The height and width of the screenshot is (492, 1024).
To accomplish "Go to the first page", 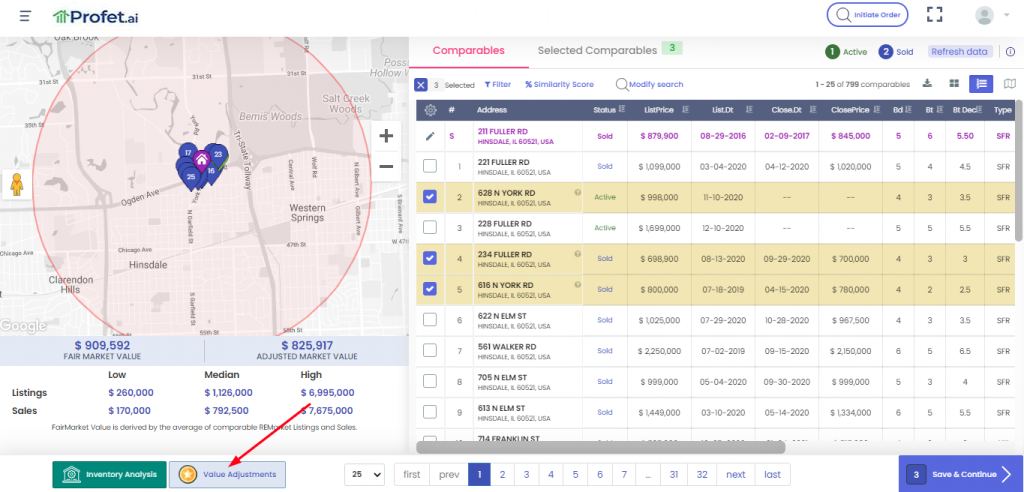I will click(x=411, y=474).
